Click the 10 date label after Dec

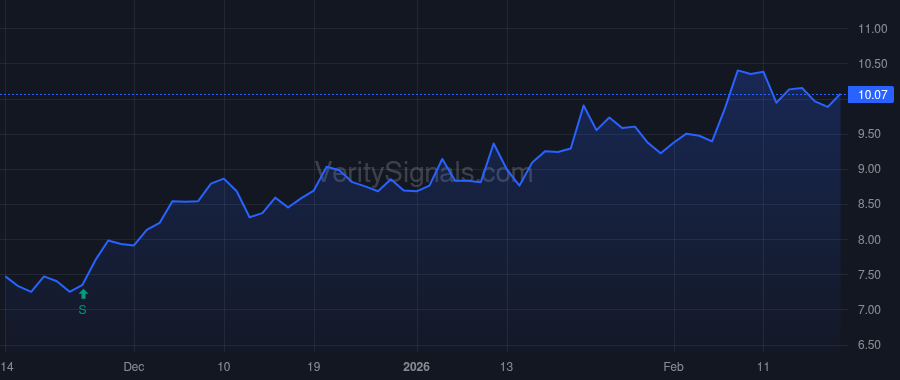224,366
